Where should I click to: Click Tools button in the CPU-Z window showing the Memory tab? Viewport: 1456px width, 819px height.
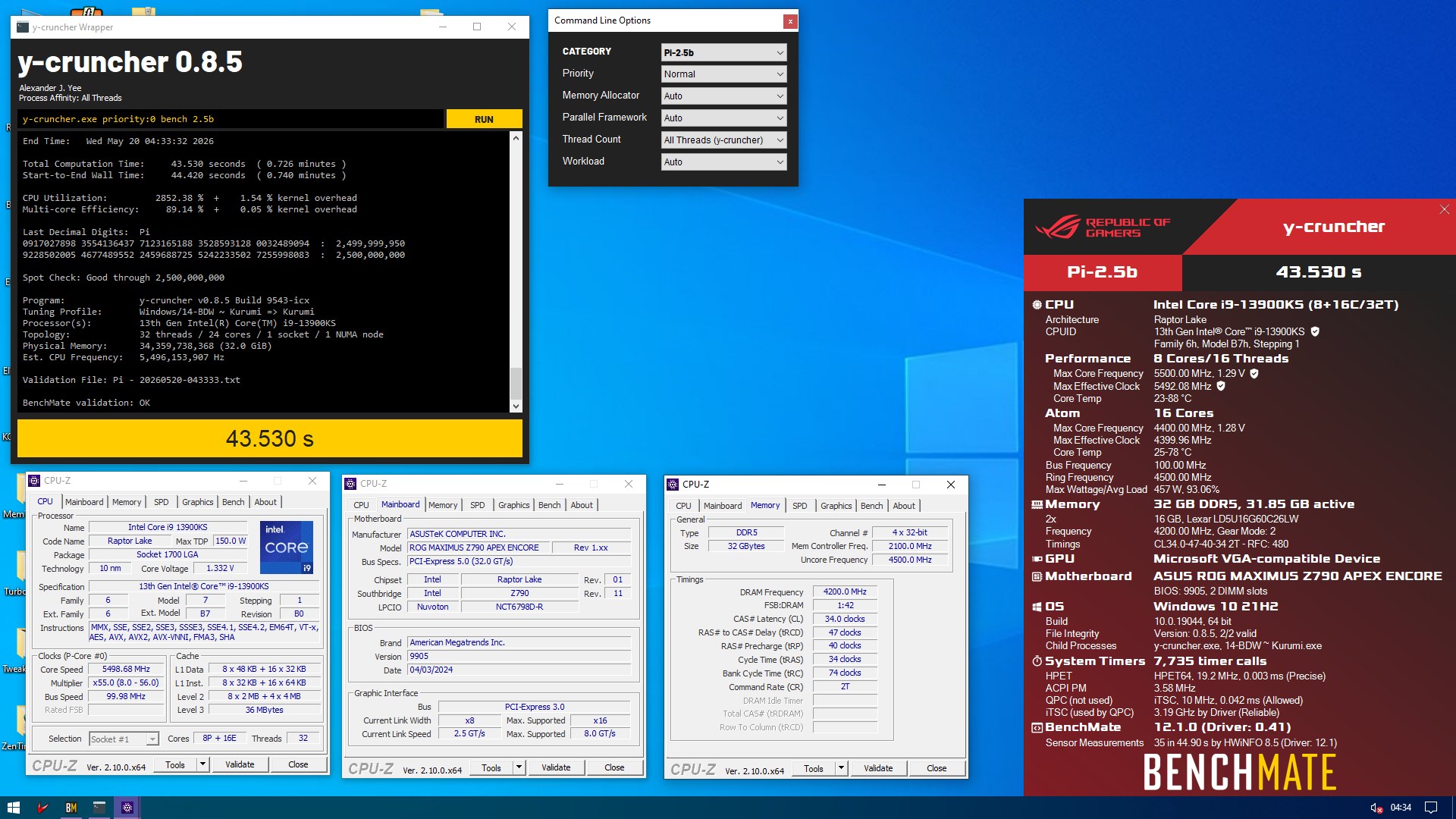point(813,768)
